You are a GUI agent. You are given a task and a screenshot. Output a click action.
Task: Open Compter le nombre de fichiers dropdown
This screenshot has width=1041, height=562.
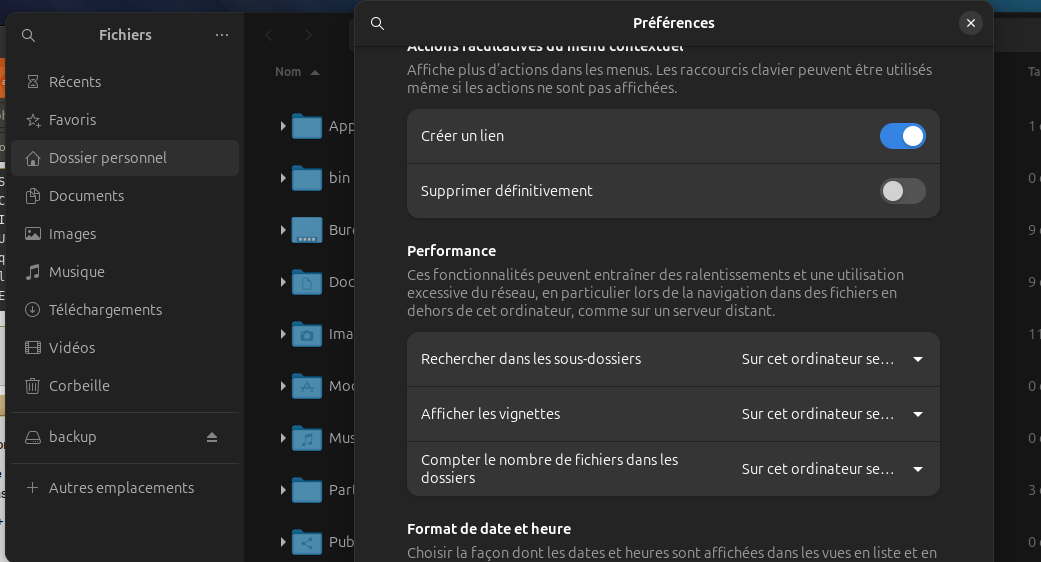pos(833,469)
